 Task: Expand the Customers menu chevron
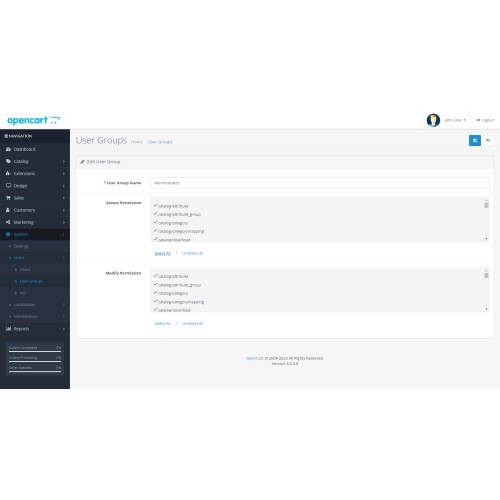coord(64,210)
